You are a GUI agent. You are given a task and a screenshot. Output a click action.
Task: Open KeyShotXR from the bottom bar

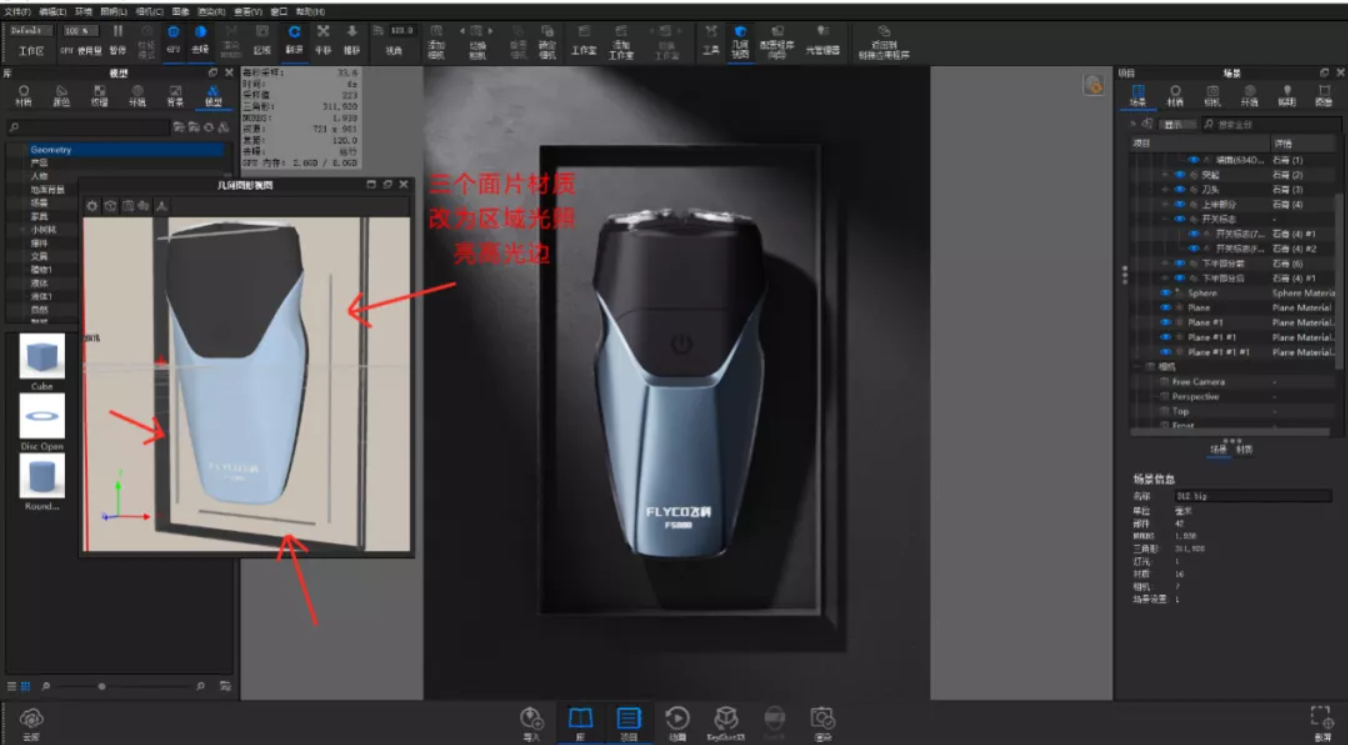pos(726,723)
